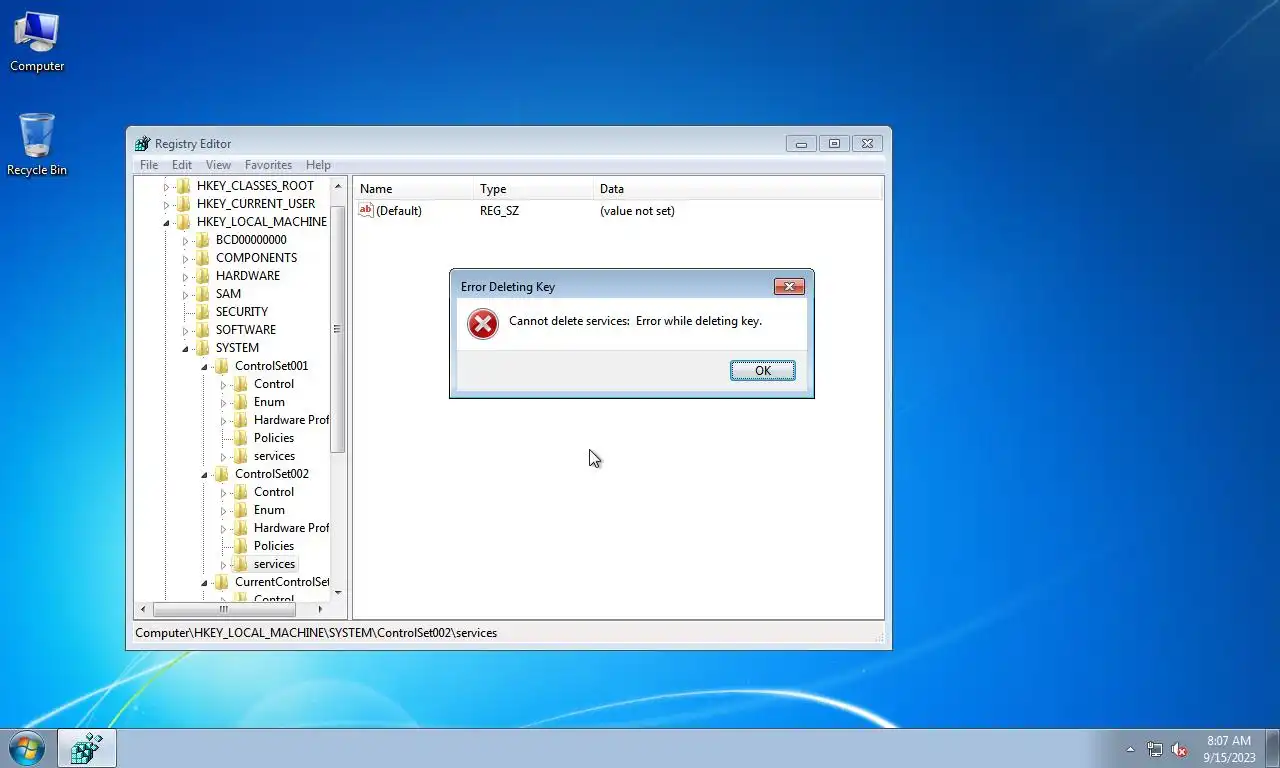Click the SYSTEM folder icon

(202, 348)
